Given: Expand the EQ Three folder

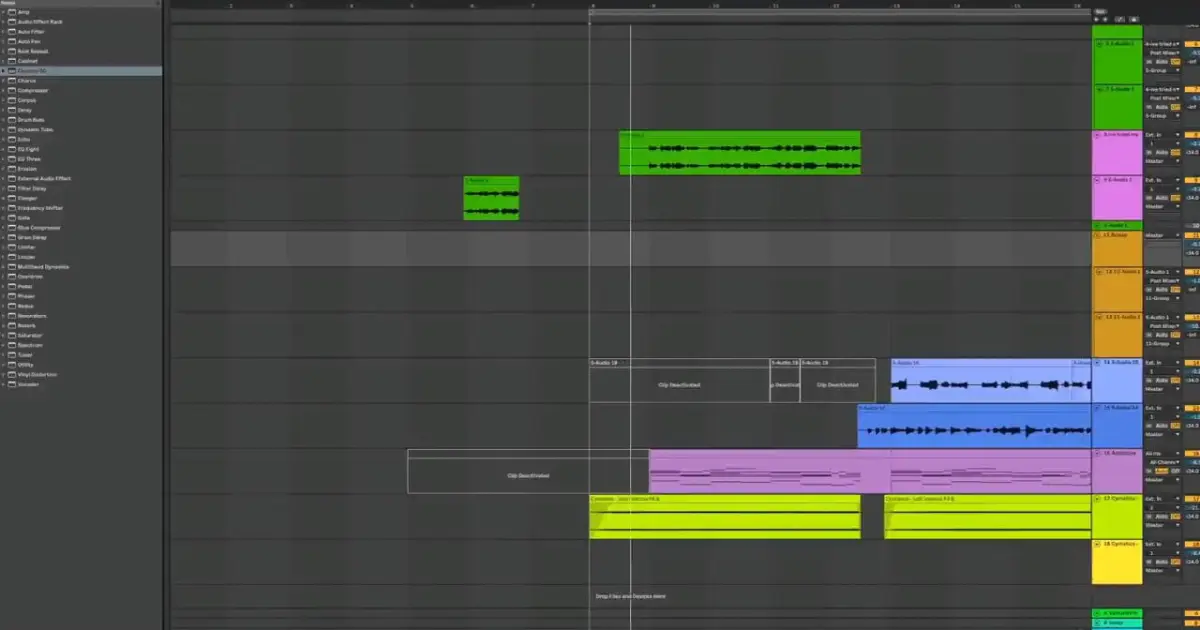Looking at the screenshot, I should (x=4, y=159).
